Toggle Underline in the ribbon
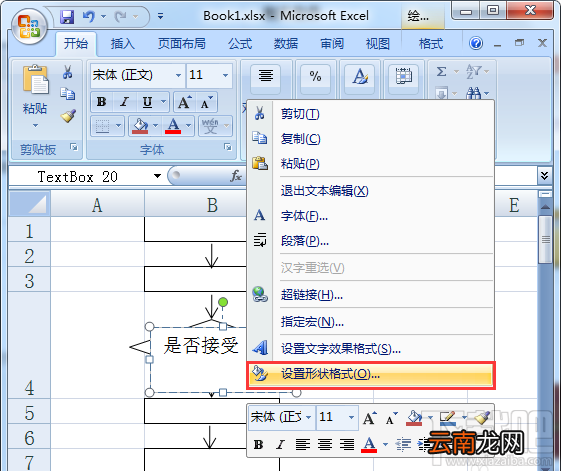 tap(147, 102)
